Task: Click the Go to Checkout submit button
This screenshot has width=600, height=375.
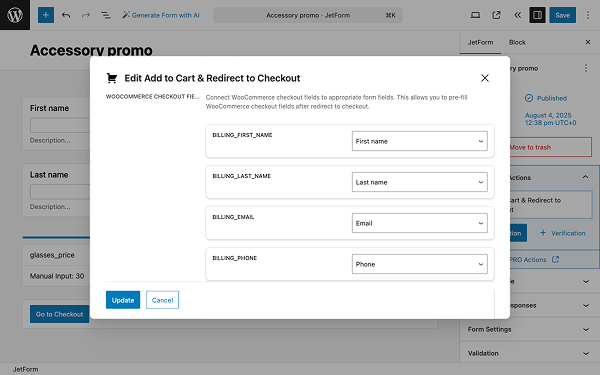Action: (59, 314)
